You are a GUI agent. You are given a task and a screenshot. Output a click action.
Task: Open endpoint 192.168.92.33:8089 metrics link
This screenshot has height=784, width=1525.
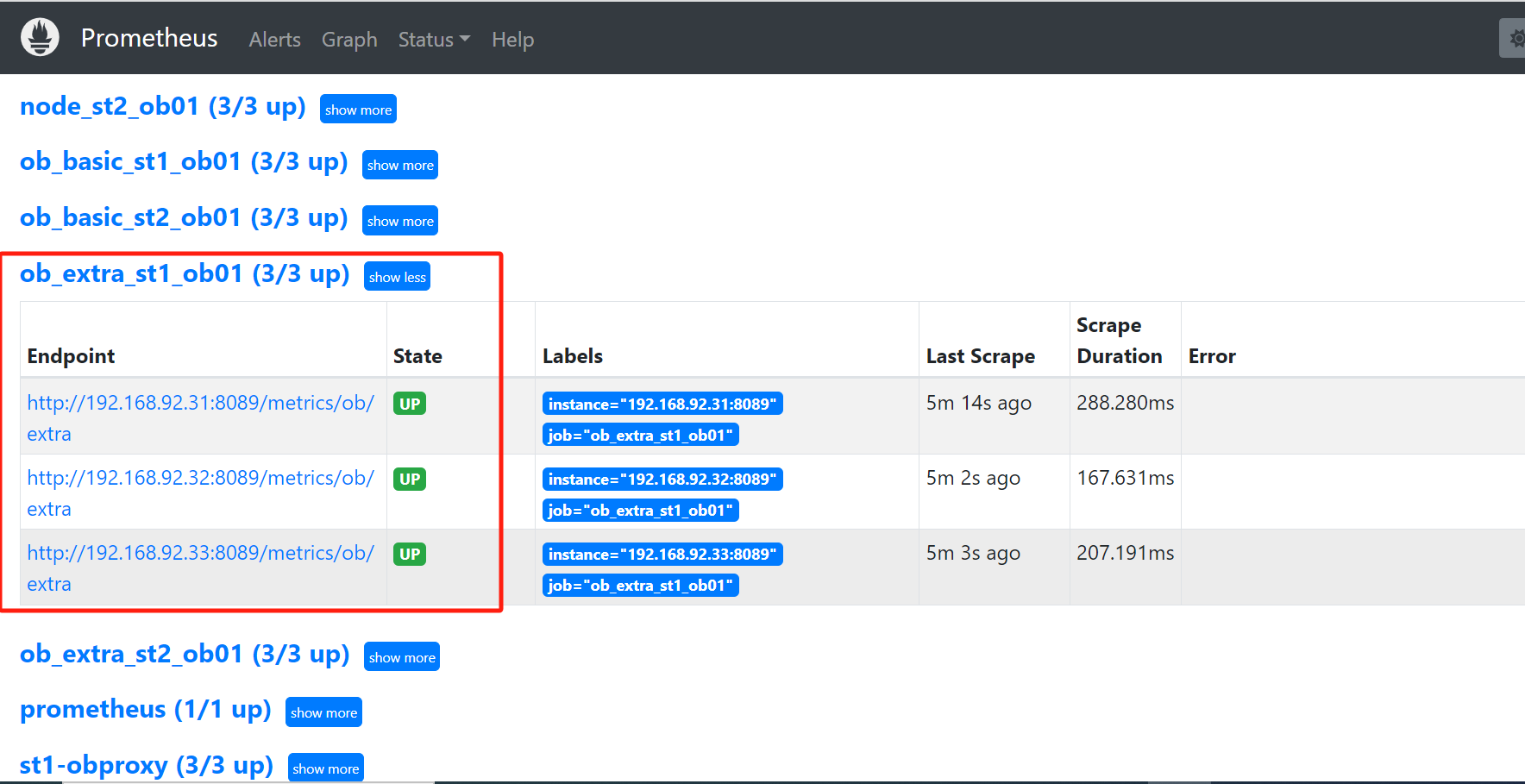pyautogui.click(x=200, y=568)
